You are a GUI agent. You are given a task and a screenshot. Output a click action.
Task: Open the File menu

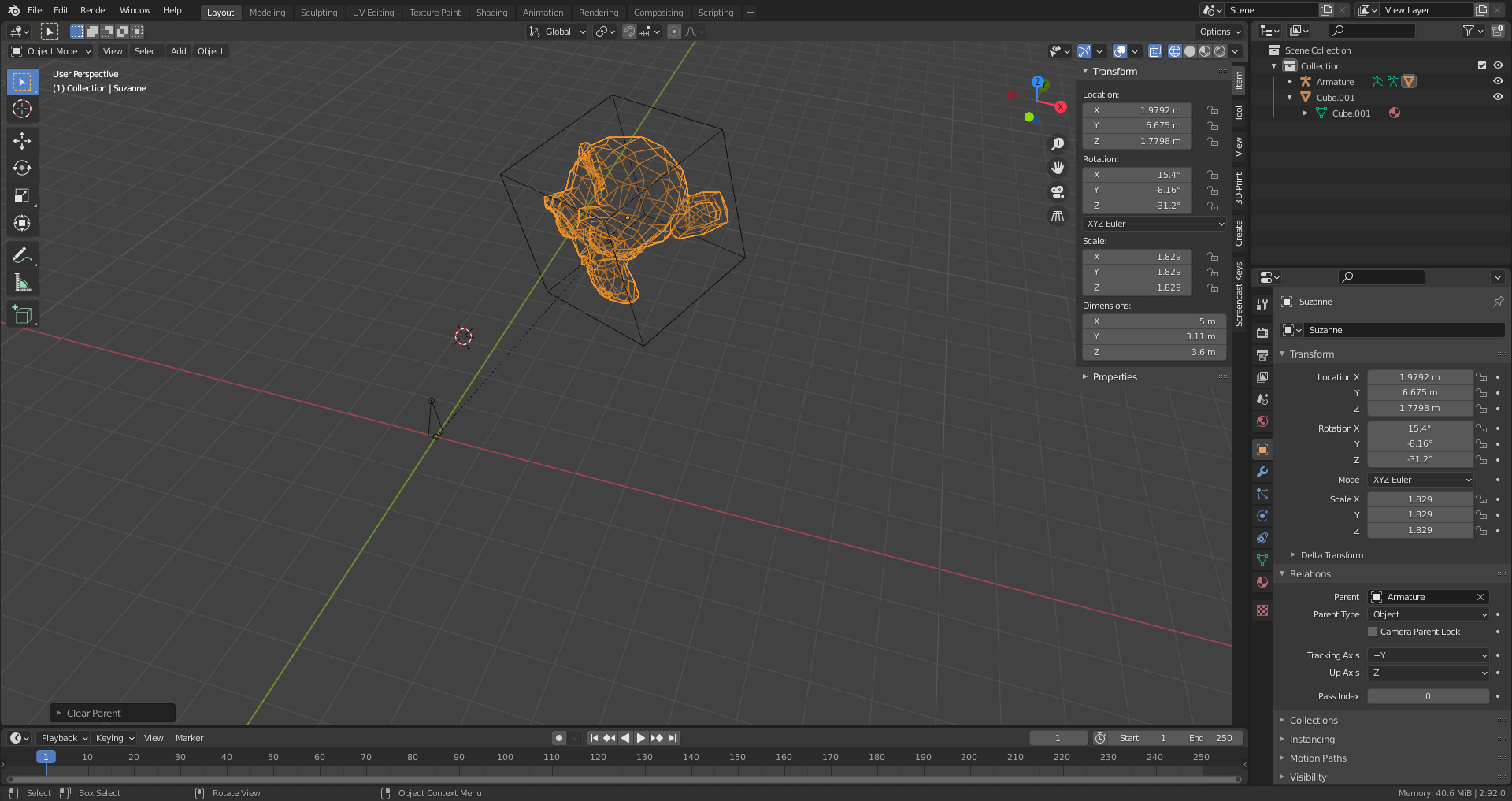click(35, 10)
